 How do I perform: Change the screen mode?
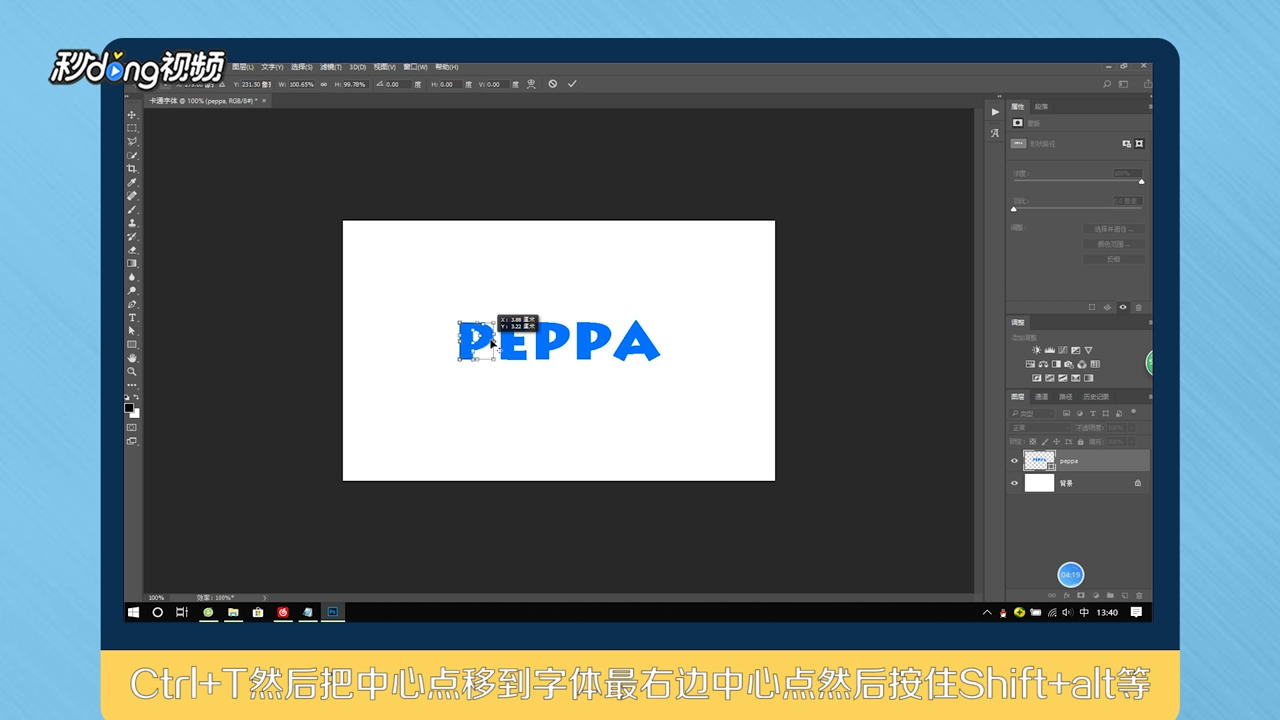point(132,441)
